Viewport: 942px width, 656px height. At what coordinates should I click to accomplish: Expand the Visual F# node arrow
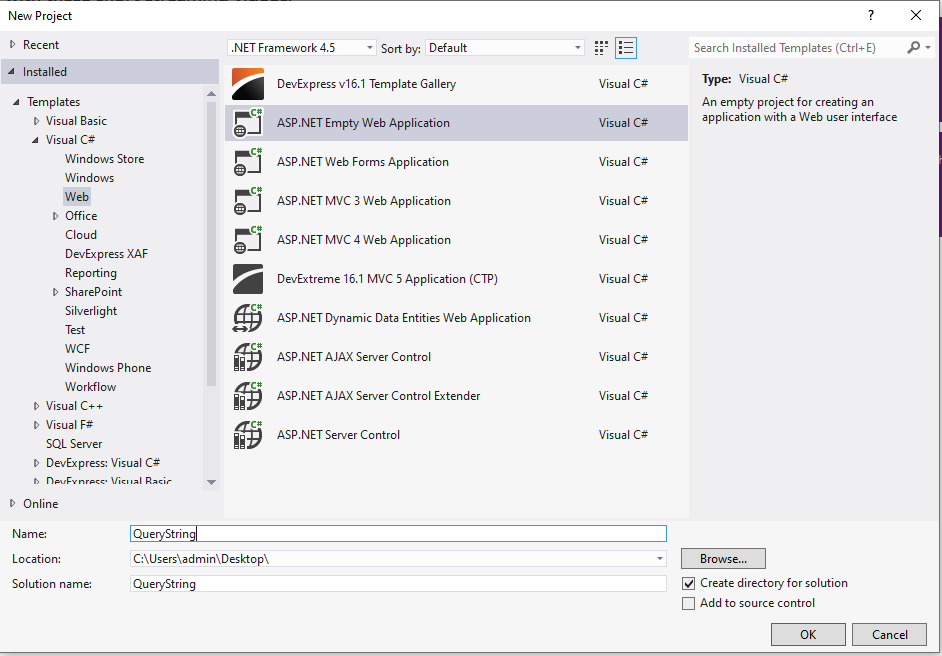tap(36, 425)
